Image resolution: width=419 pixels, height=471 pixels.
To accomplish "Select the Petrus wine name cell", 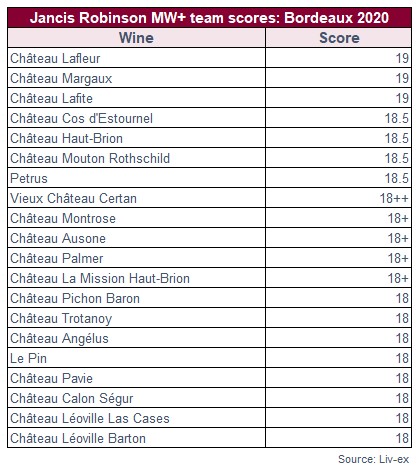I will coord(136,178).
